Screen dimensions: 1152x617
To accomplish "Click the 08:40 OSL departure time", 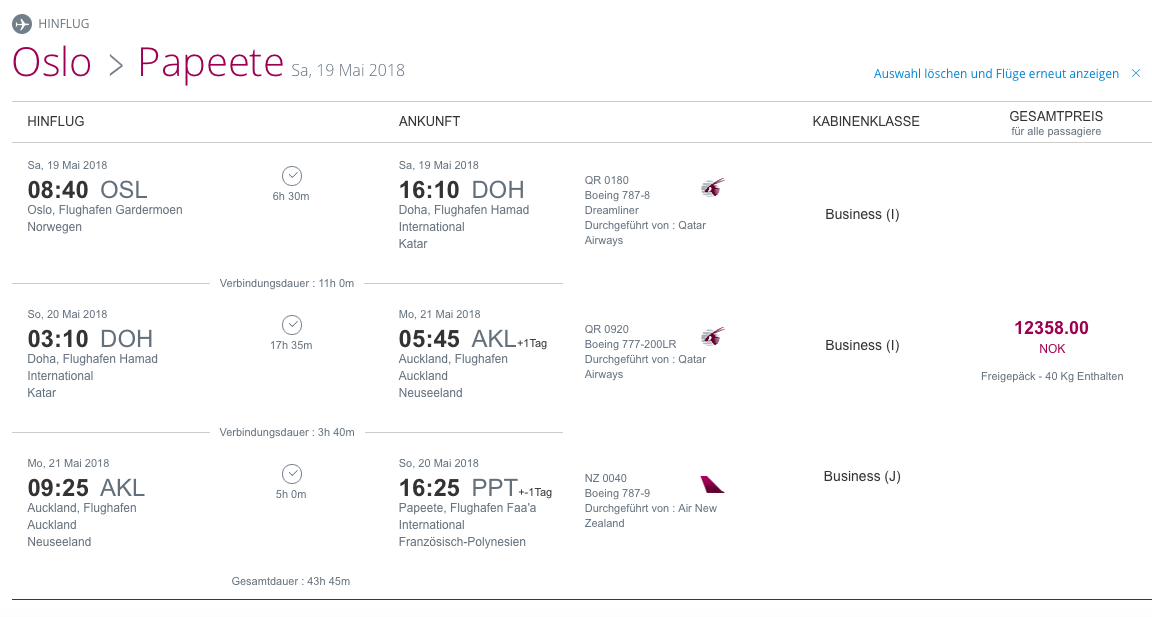I will point(87,189).
